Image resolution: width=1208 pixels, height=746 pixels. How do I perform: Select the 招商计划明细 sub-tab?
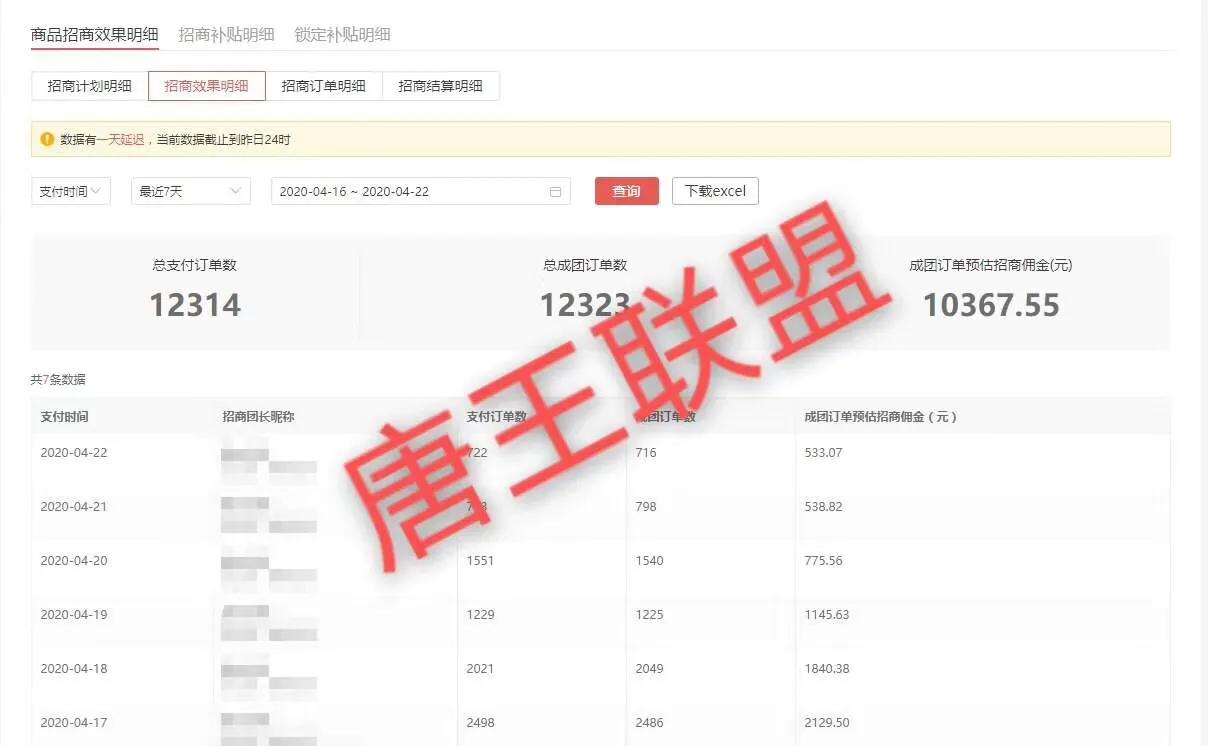(89, 85)
